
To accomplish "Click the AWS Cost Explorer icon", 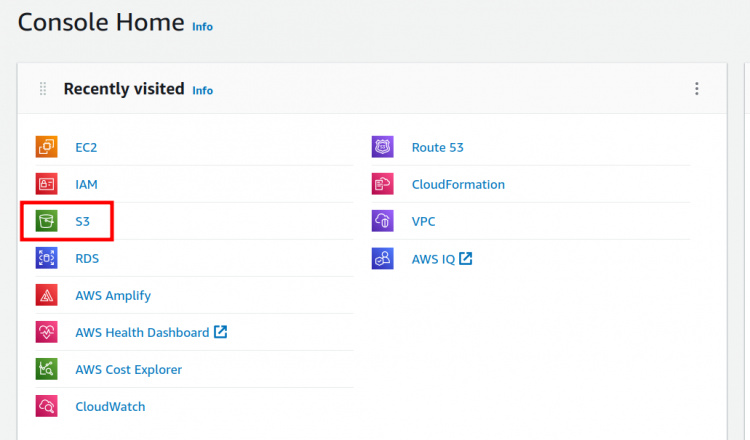I will [x=46, y=369].
